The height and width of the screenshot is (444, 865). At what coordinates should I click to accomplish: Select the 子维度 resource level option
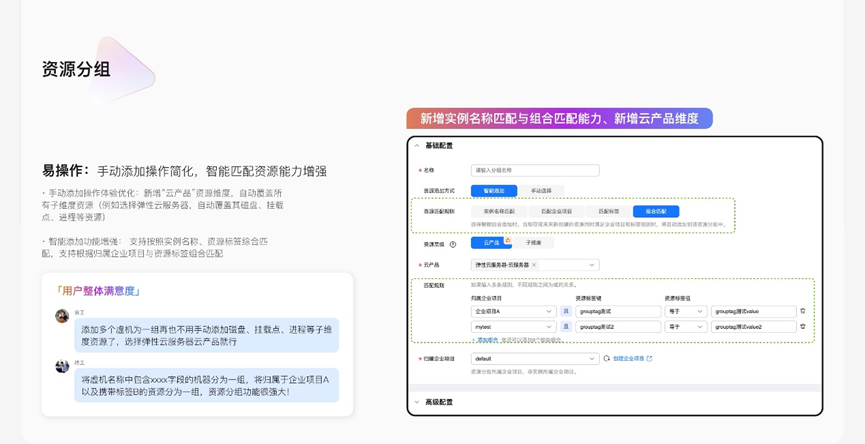[534, 243]
